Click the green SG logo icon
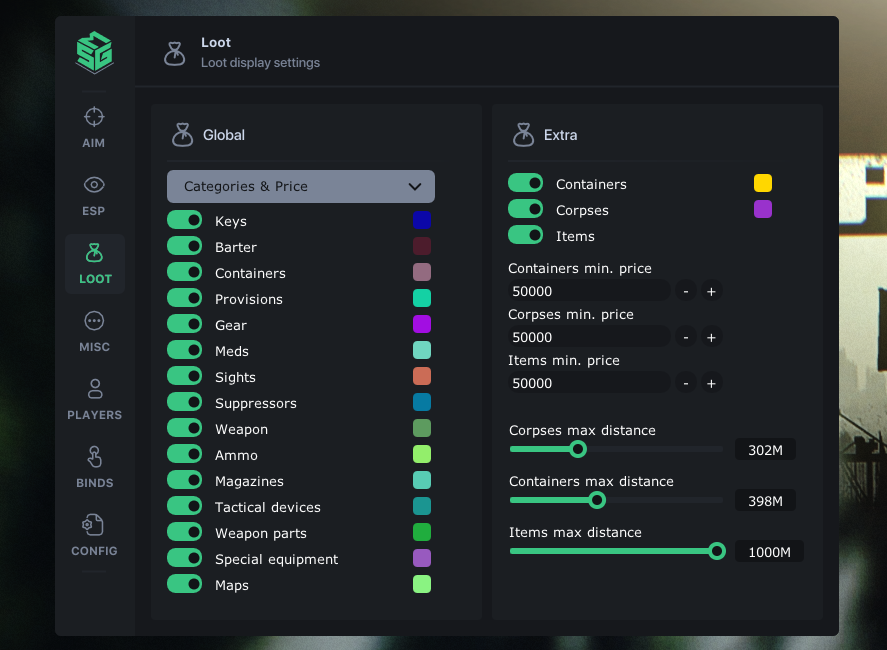The height and width of the screenshot is (650, 887). (94, 52)
